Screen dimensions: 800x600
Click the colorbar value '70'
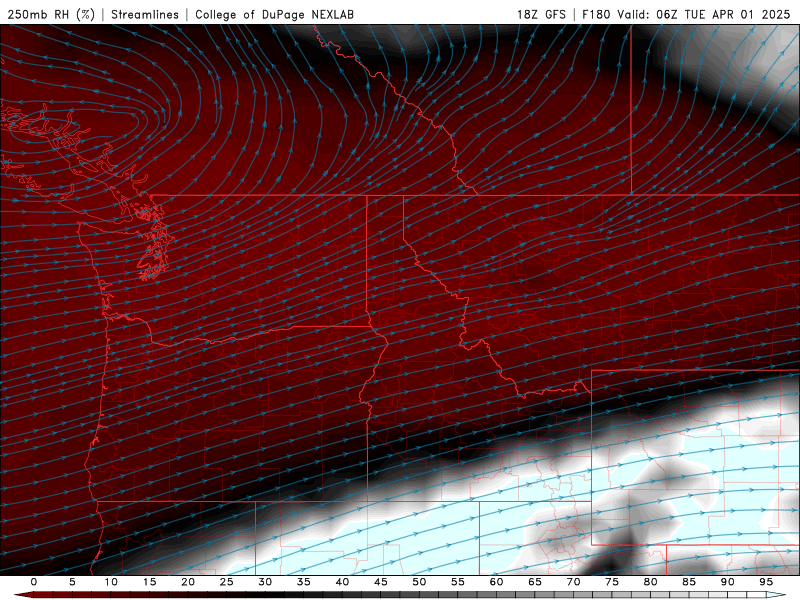[573, 582]
